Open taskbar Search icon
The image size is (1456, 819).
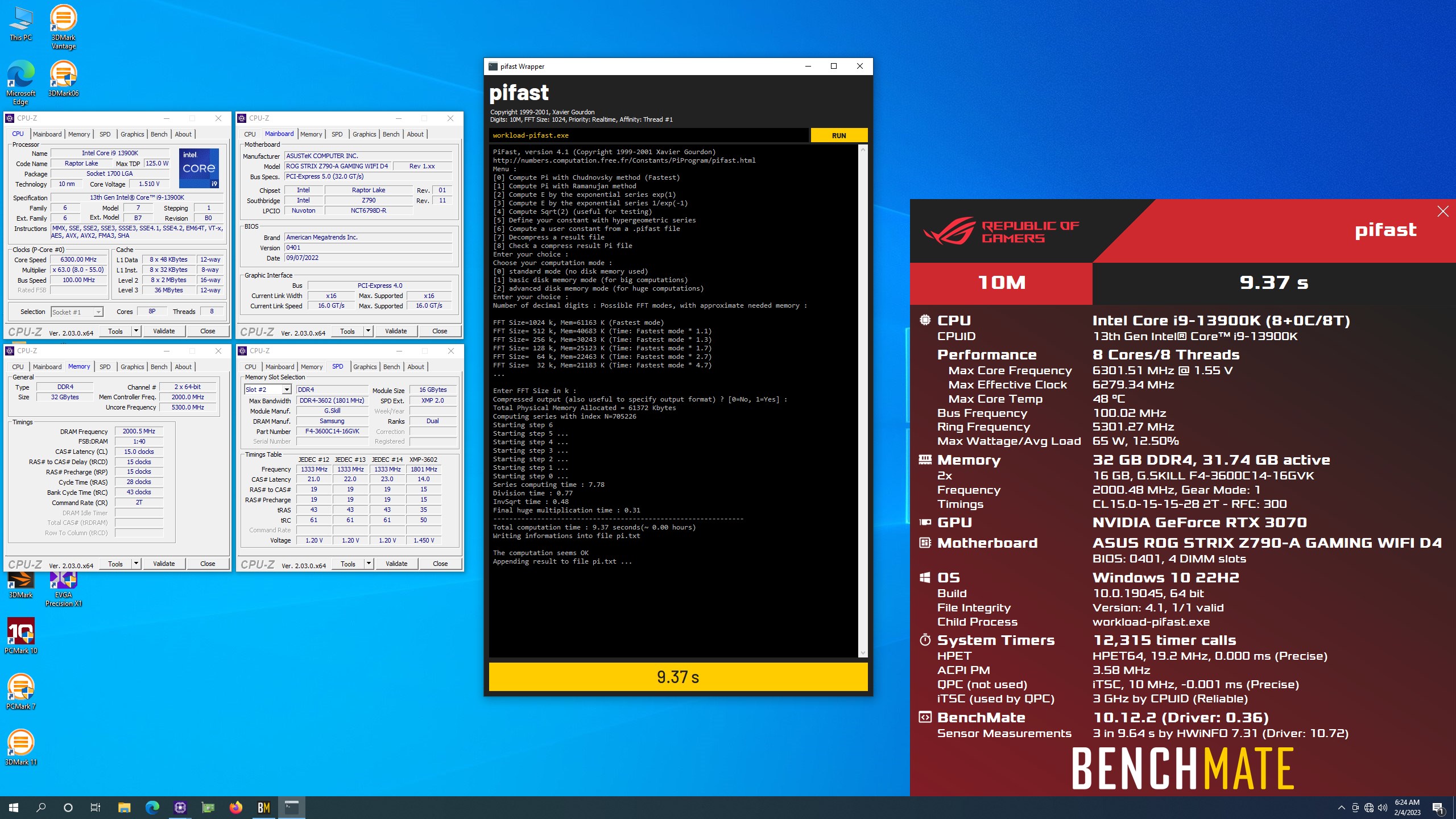[41, 808]
